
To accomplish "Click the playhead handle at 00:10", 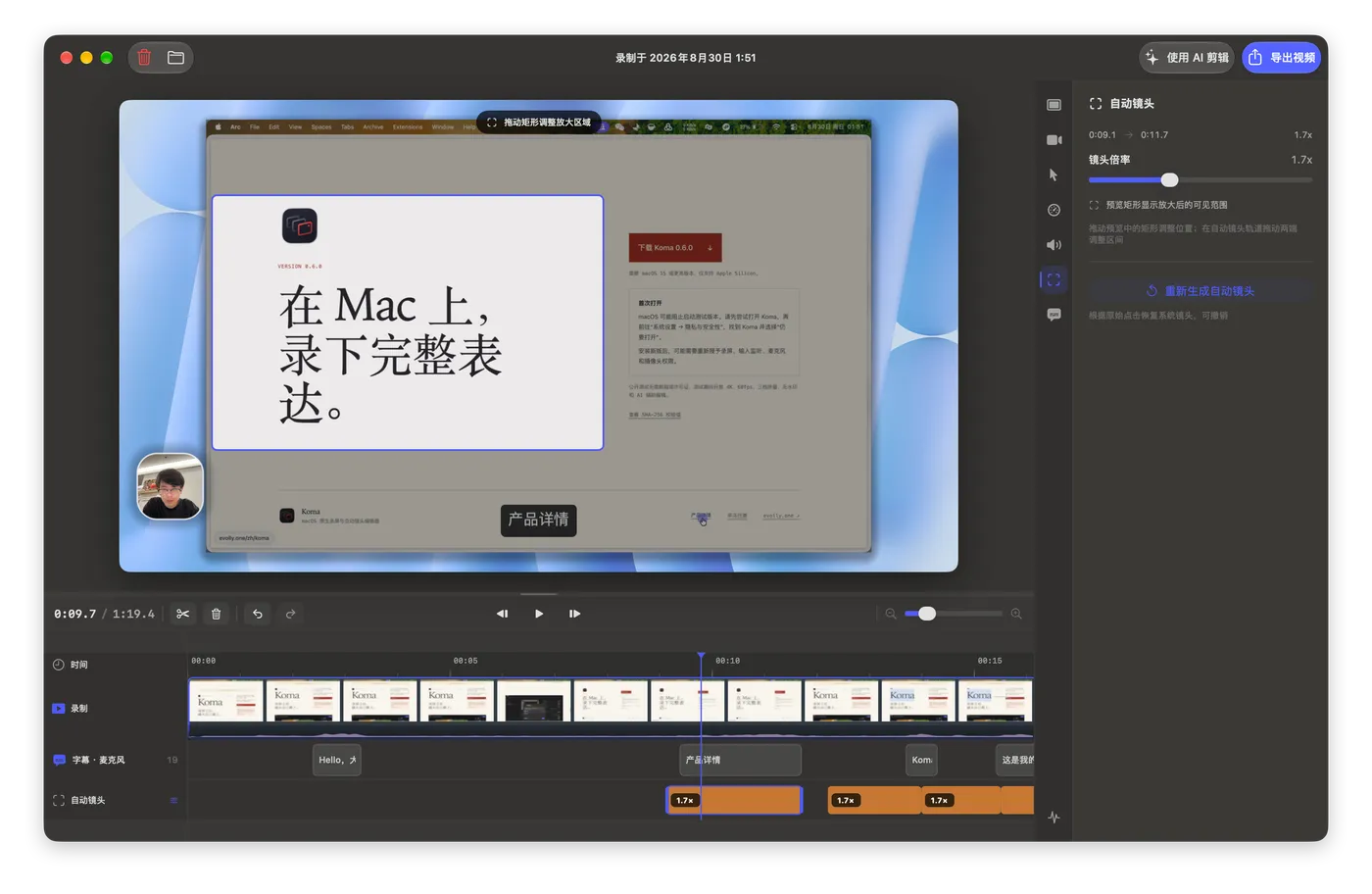I will tap(701, 656).
